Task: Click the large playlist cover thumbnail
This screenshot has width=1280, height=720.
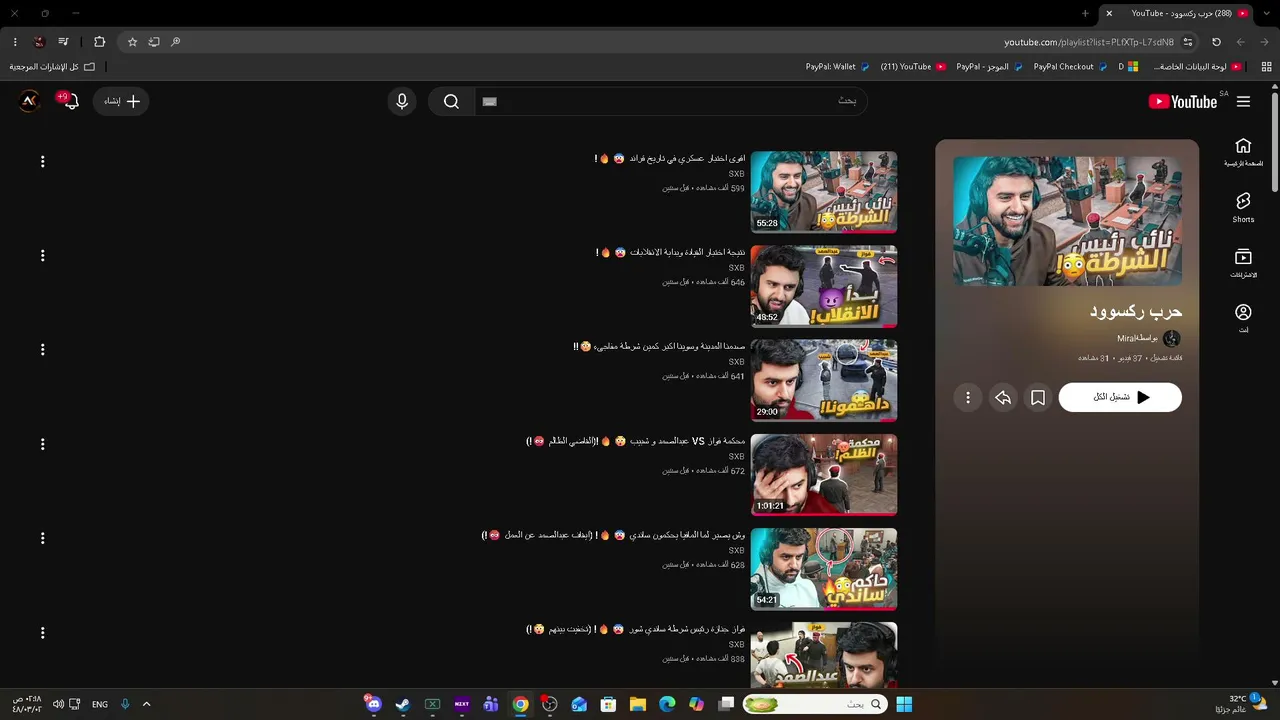Action: (1067, 221)
